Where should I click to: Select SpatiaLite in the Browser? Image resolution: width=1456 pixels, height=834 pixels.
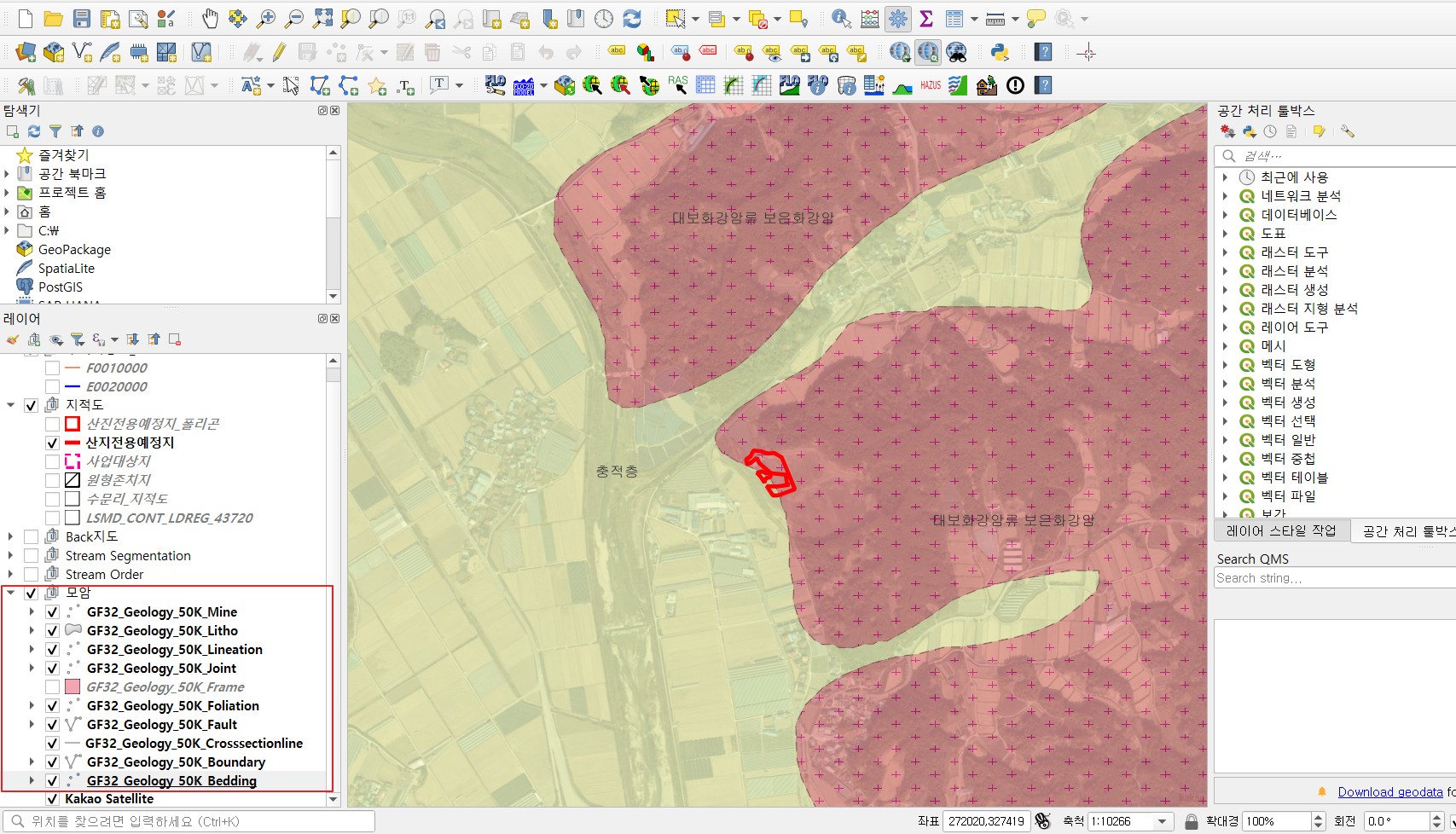67,269
